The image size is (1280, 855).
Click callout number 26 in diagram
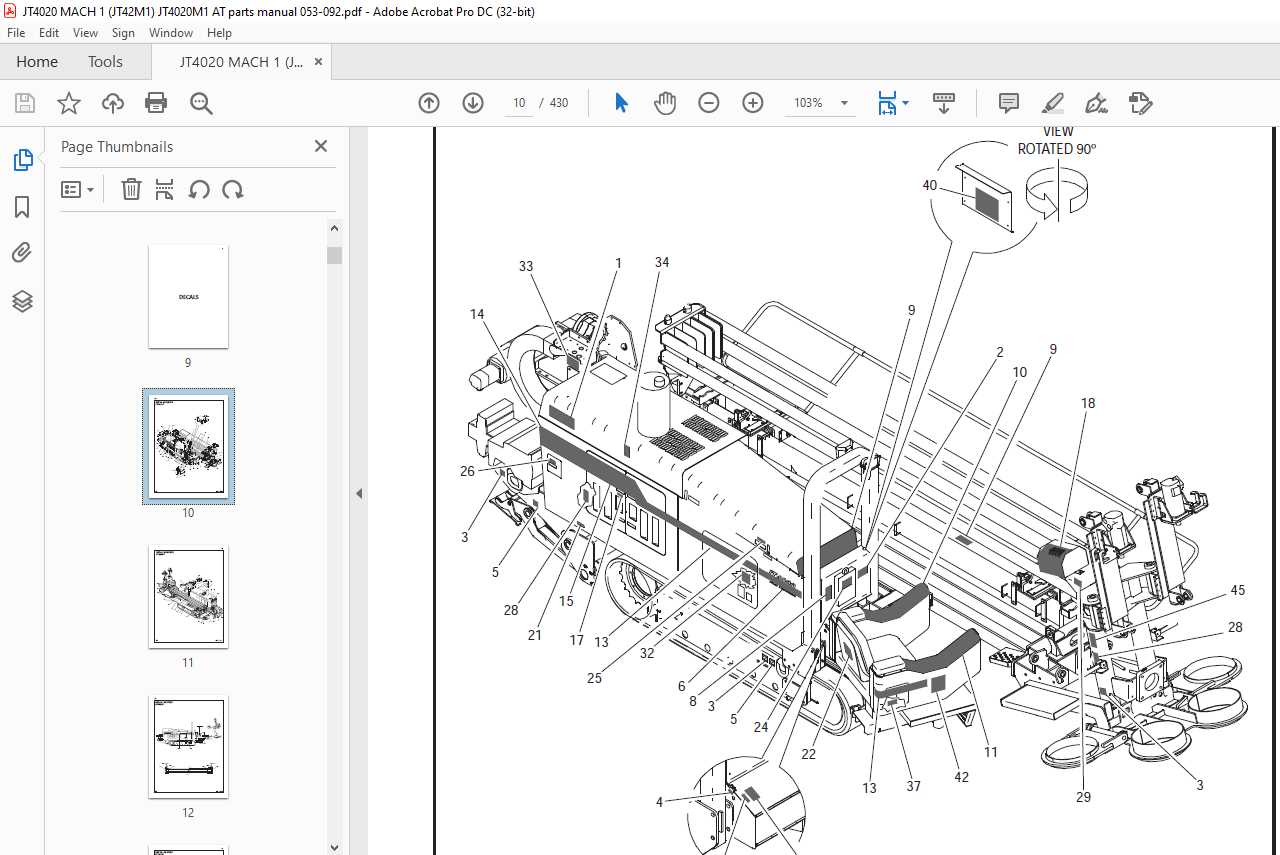pos(467,471)
